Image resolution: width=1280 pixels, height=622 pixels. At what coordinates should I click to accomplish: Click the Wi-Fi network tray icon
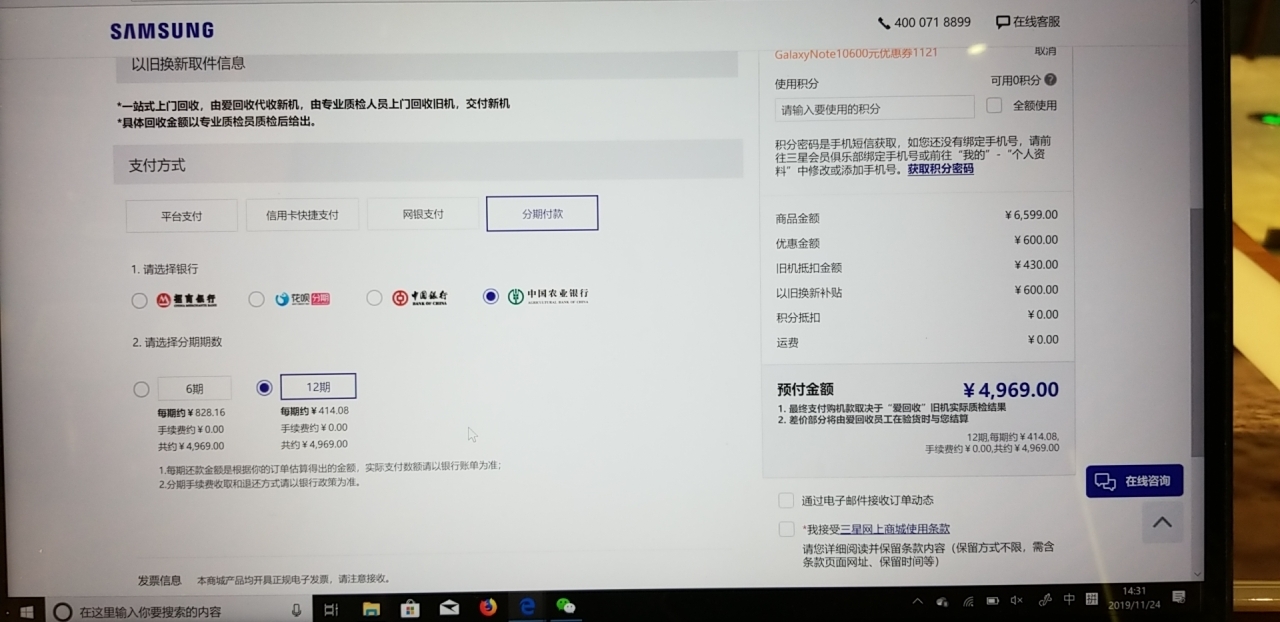(968, 601)
